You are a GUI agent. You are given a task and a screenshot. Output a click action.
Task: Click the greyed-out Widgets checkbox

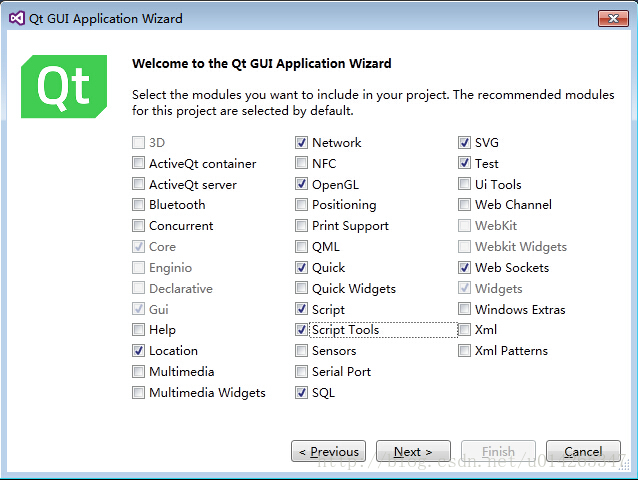(464, 288)
